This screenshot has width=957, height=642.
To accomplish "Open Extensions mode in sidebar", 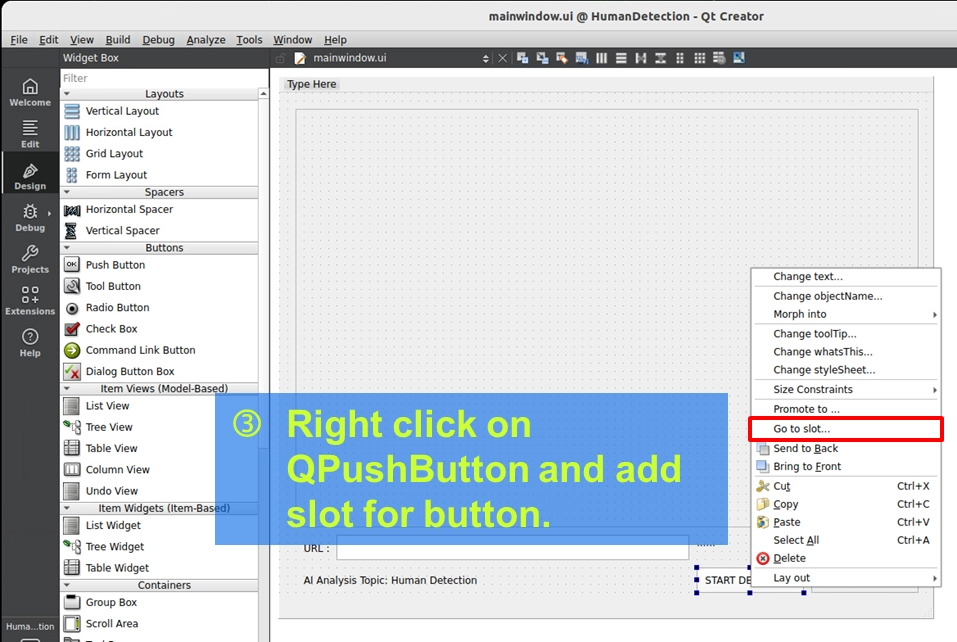I will 30,301.
